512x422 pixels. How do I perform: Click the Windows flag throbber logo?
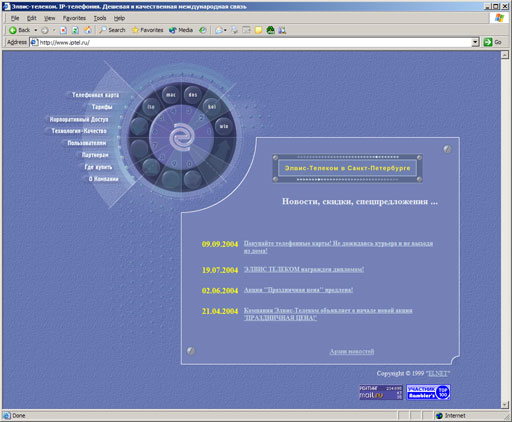(x=499, y=18)
